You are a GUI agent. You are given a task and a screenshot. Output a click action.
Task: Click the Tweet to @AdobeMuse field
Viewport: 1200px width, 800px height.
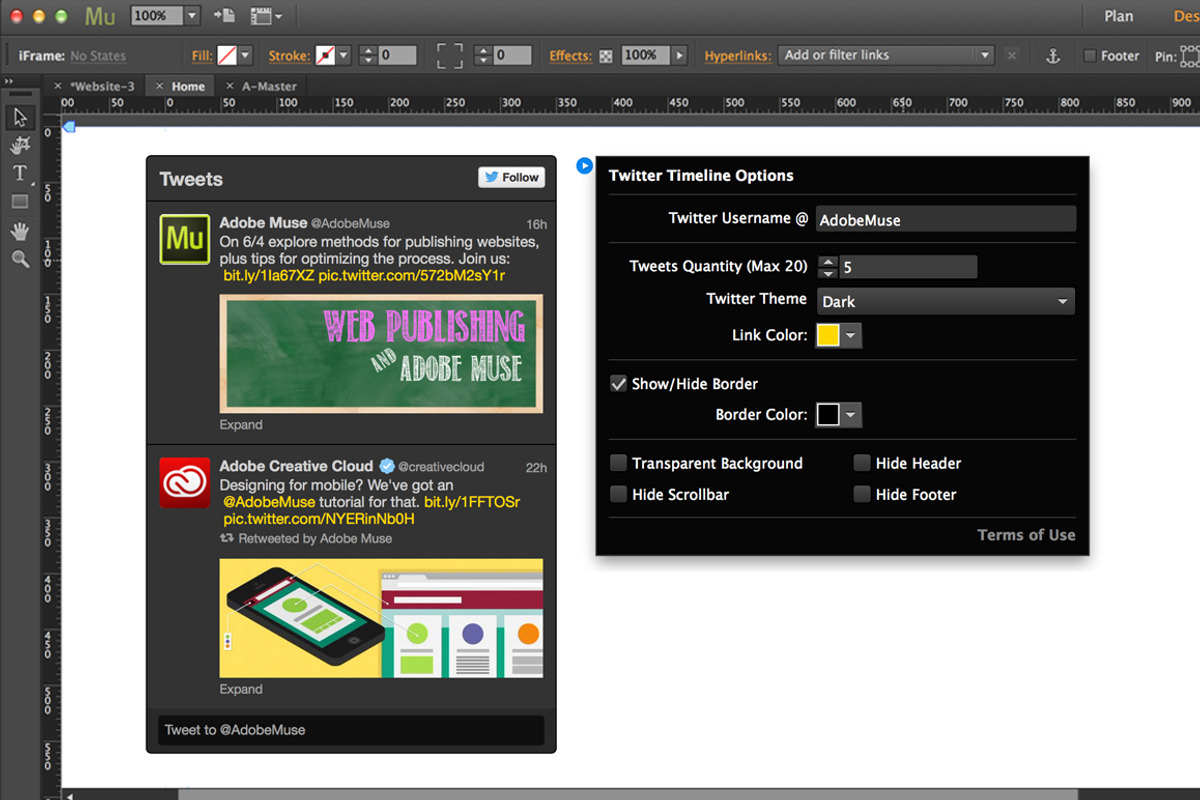click(351, 730)
